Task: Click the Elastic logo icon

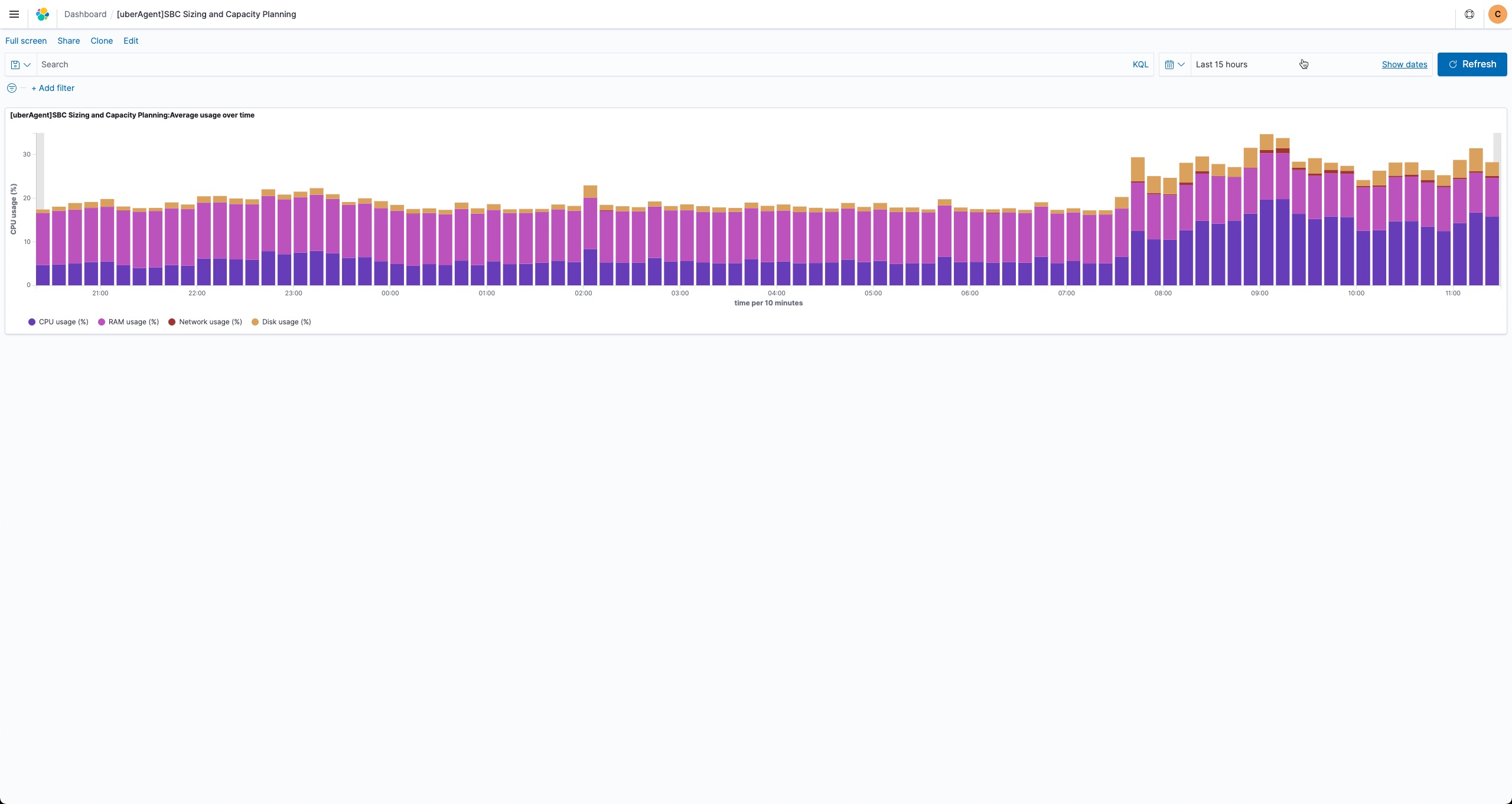Action: point(43,14)
